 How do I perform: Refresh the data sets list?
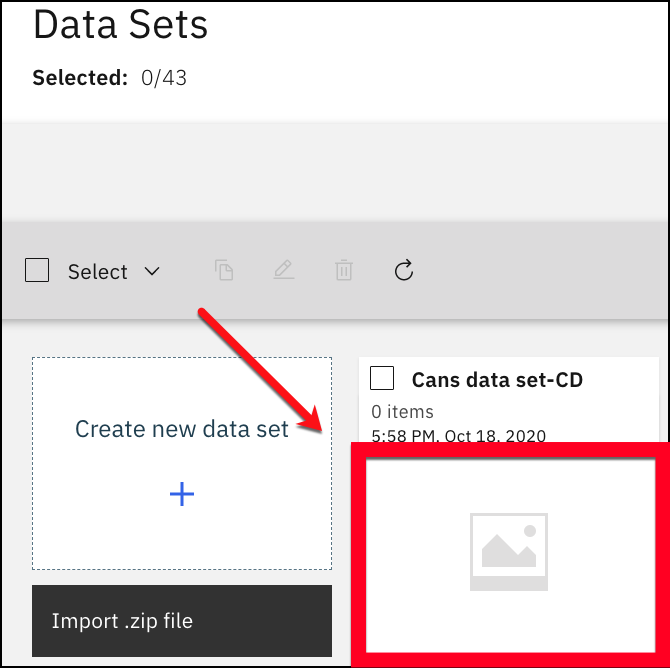[x=404, y=270]
